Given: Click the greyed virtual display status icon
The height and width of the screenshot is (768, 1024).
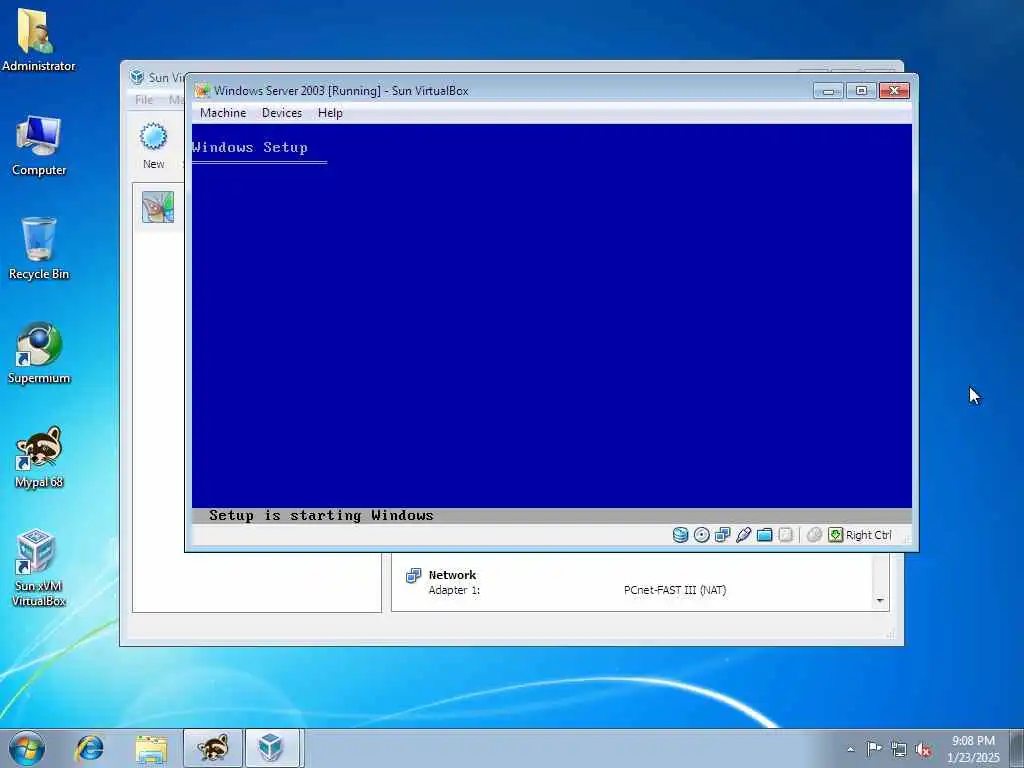Looking at the screenshot, I should coord(786,535).
